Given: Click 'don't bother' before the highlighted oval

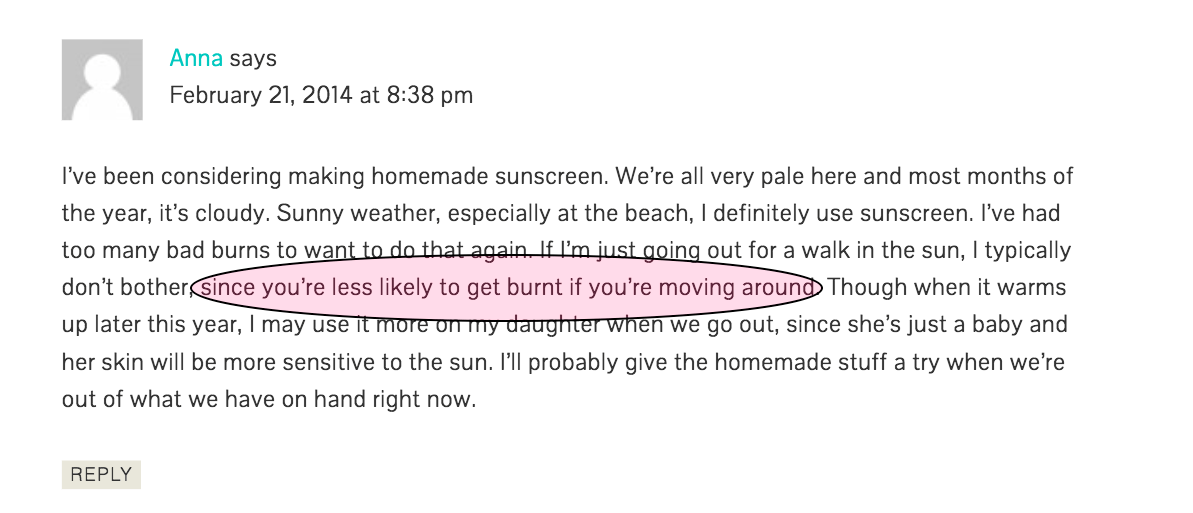Looking at the screenshot, I should click(x=126, y=288).
